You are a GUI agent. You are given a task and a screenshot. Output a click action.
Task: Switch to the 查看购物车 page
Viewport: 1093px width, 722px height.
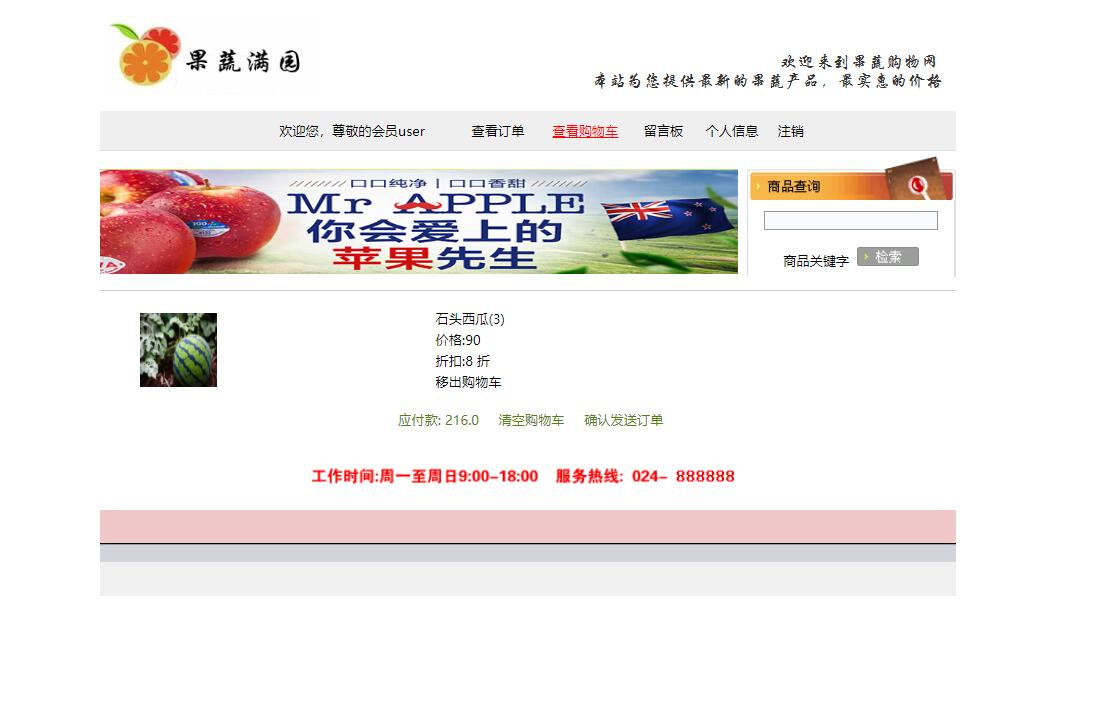point(584,131)
